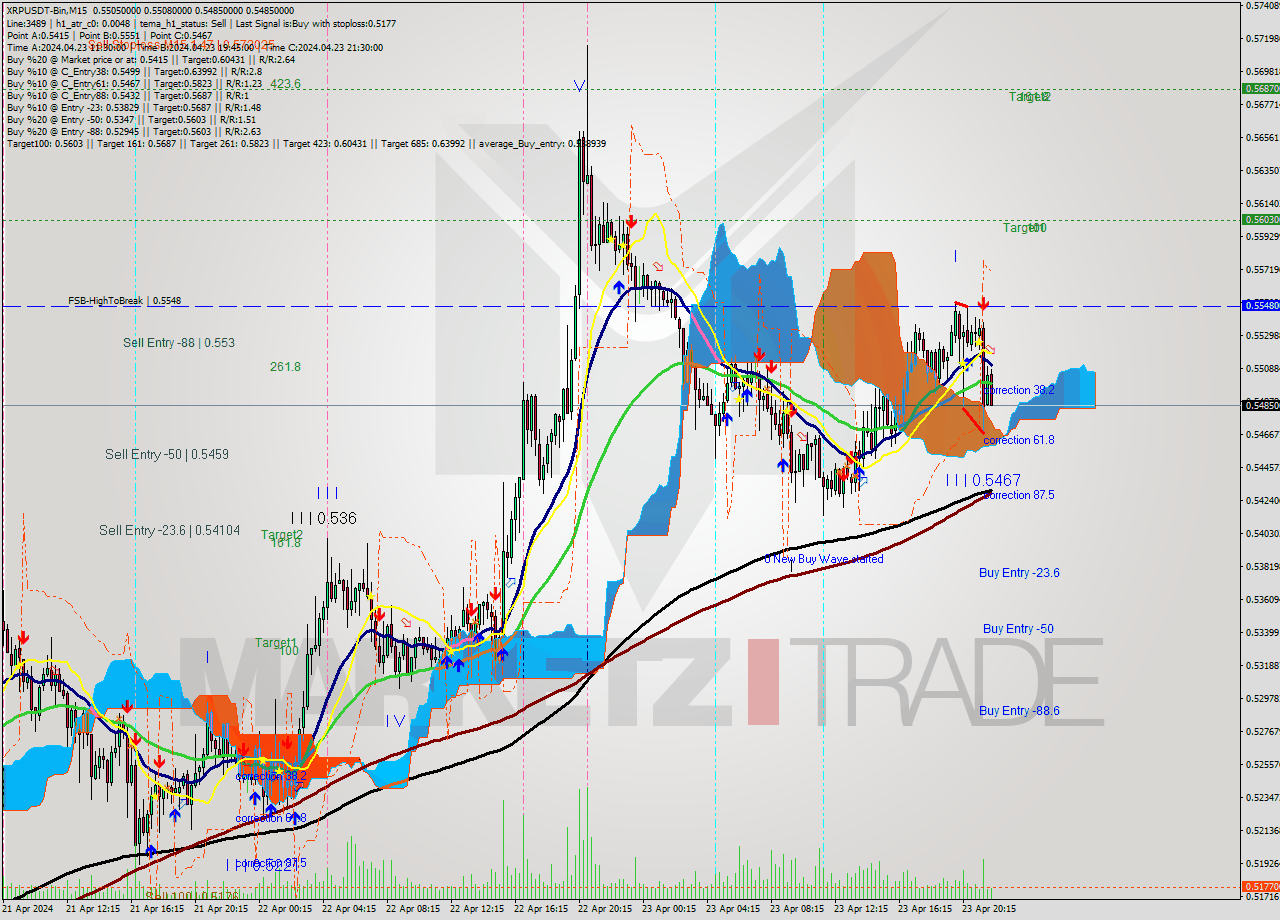Click the 'Buy Entry -50' label
Screen dimensions: 1280x920
[x=1018, y=629]
